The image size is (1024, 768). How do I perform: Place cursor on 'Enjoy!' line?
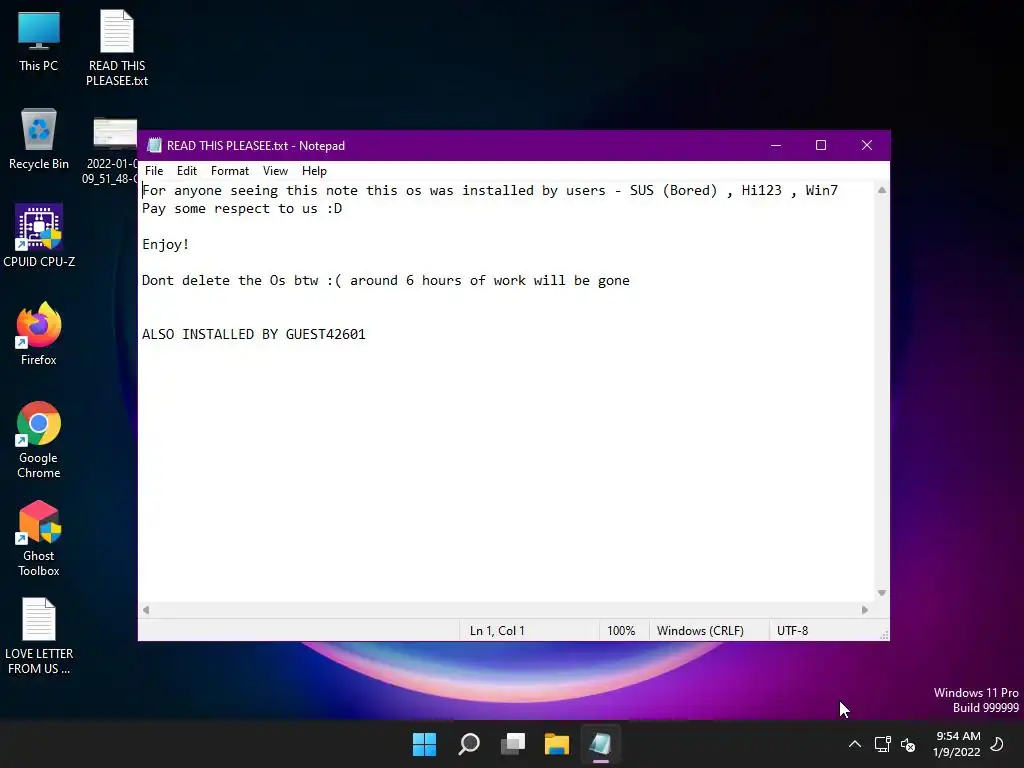pos(165,244)
